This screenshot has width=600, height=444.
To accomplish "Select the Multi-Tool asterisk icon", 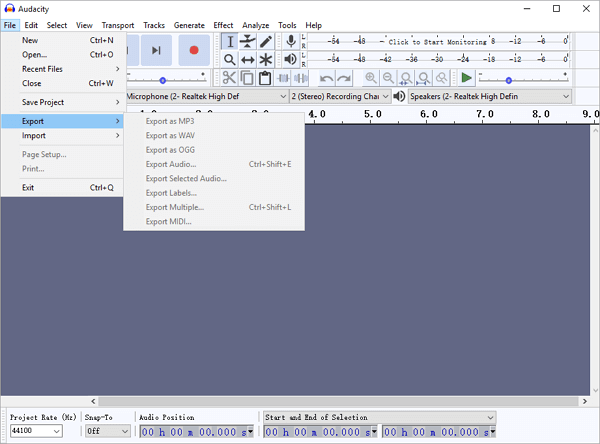I will point(265,60).
